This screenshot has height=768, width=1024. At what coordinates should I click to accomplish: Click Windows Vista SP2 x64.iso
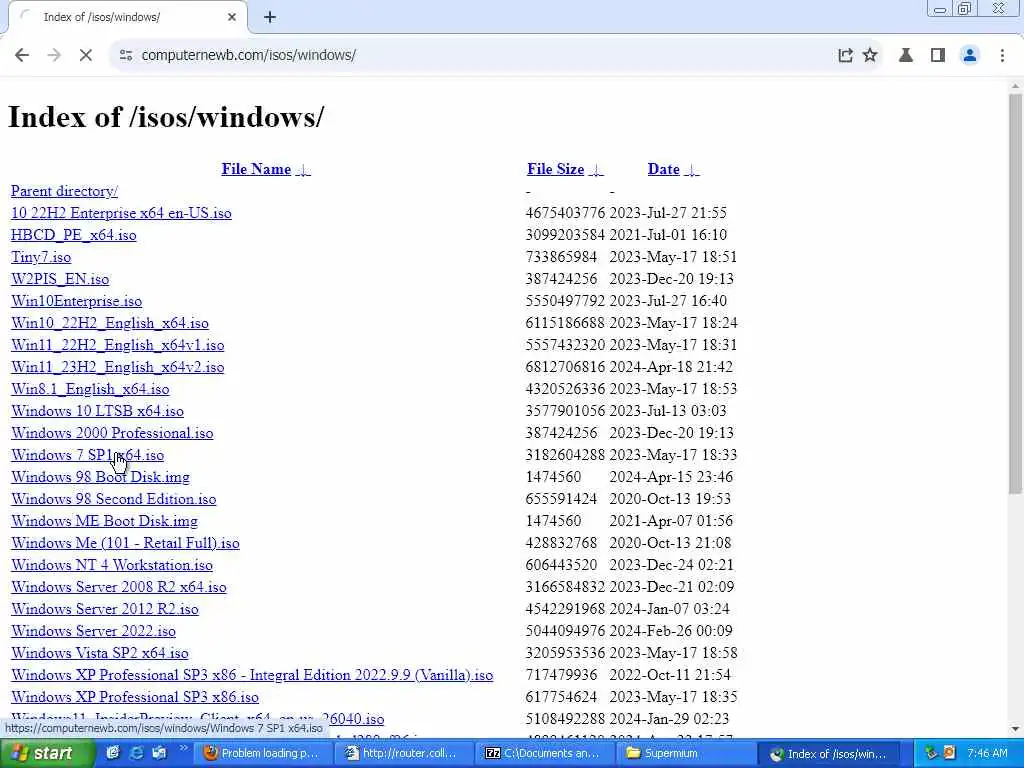100,653
